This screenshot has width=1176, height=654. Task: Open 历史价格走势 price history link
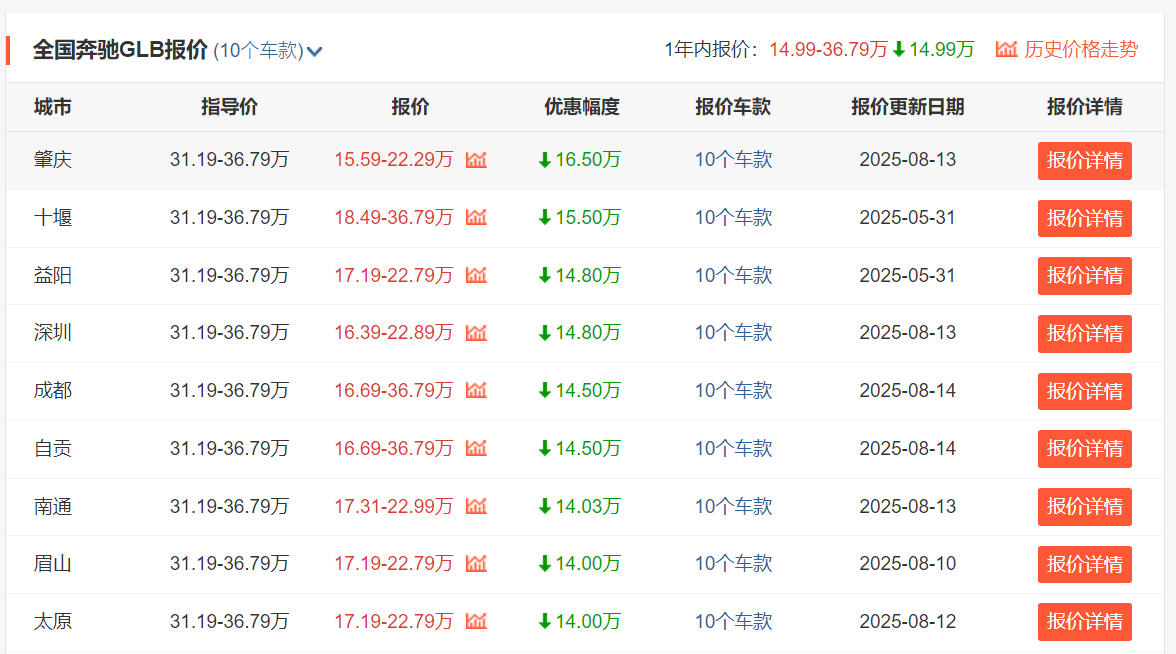[x=1081, y=50]
